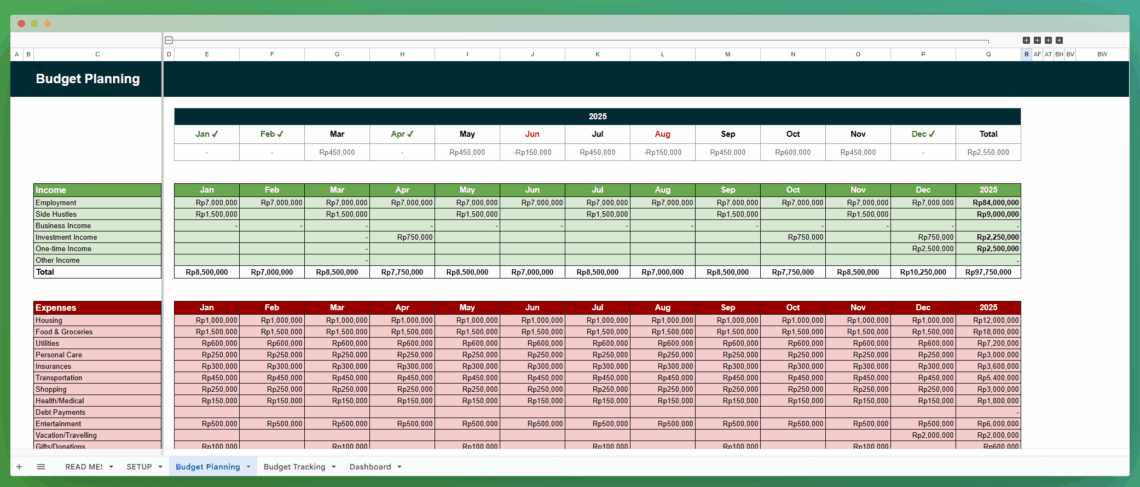Select the Insurances row label
The height and width of the screenshot is (487, 1140).
pos(97,366)
